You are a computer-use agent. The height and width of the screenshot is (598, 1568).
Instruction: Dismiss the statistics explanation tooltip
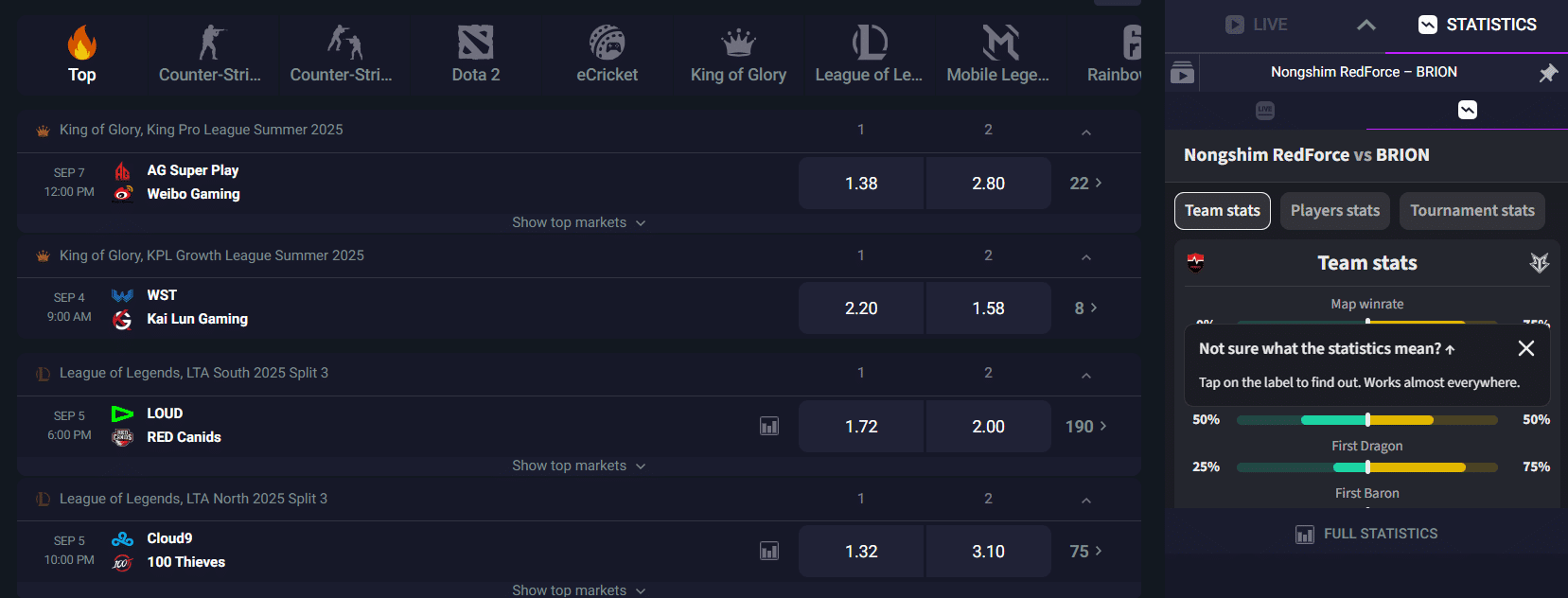pyautogui.click(x=1525, y=348)
